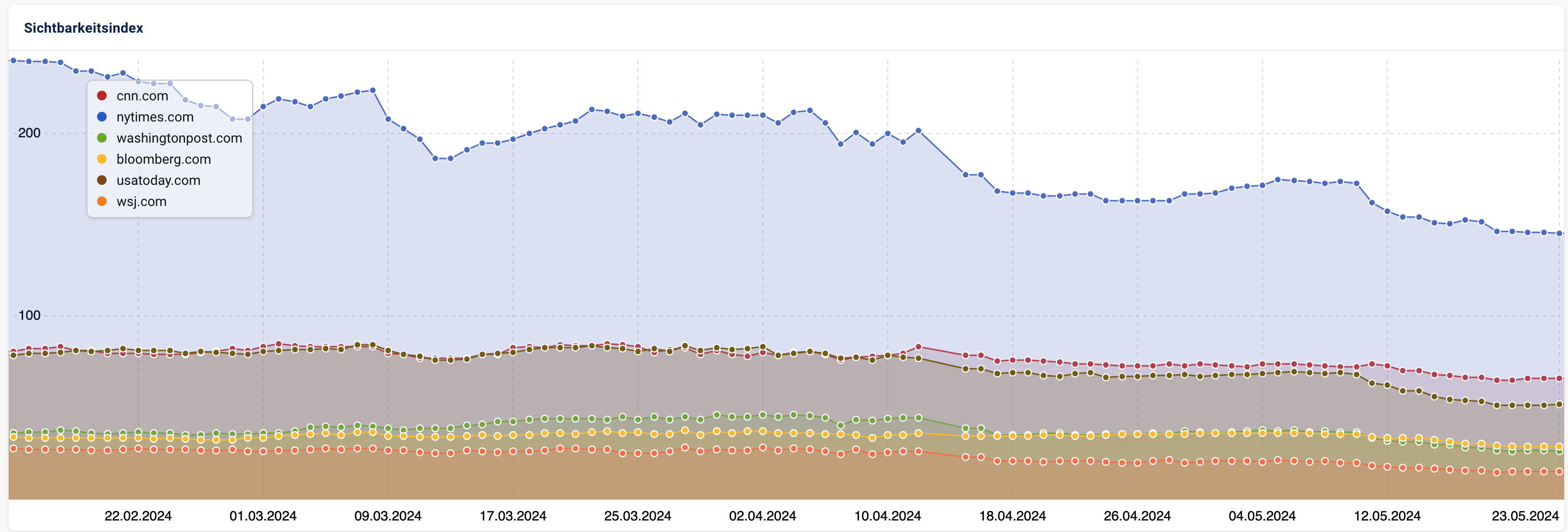Image resolution: width=1568 pixels, height=532 pixels.
Task: Select the 09.03.2024 date axis label
Action: [x=388, y=516]
